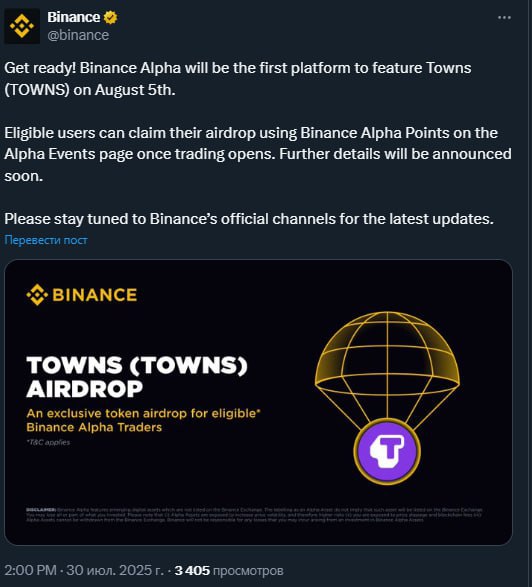
Task: Click the 30 июл. 2025 date
Action: (x=115, y=571)
